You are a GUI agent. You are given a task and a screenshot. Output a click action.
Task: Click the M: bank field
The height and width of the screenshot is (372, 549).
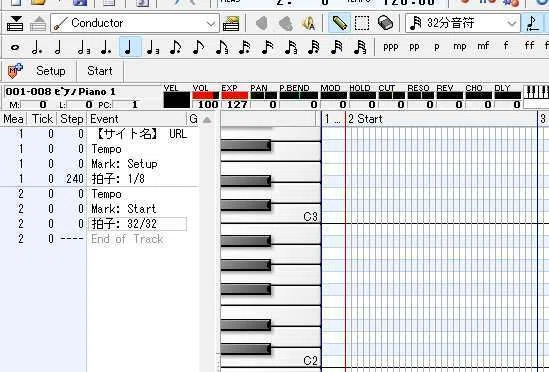34,105
